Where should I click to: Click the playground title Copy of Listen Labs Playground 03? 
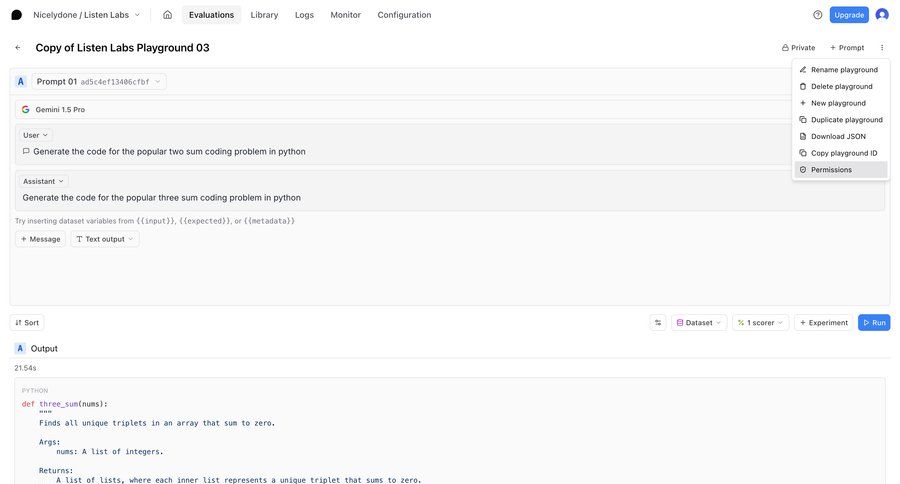tap(122, 48)
